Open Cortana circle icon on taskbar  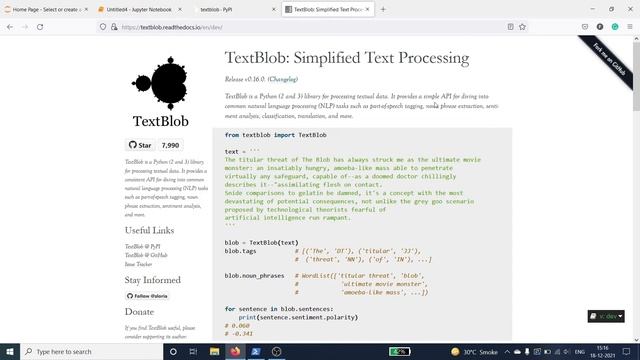click(173, 351)
